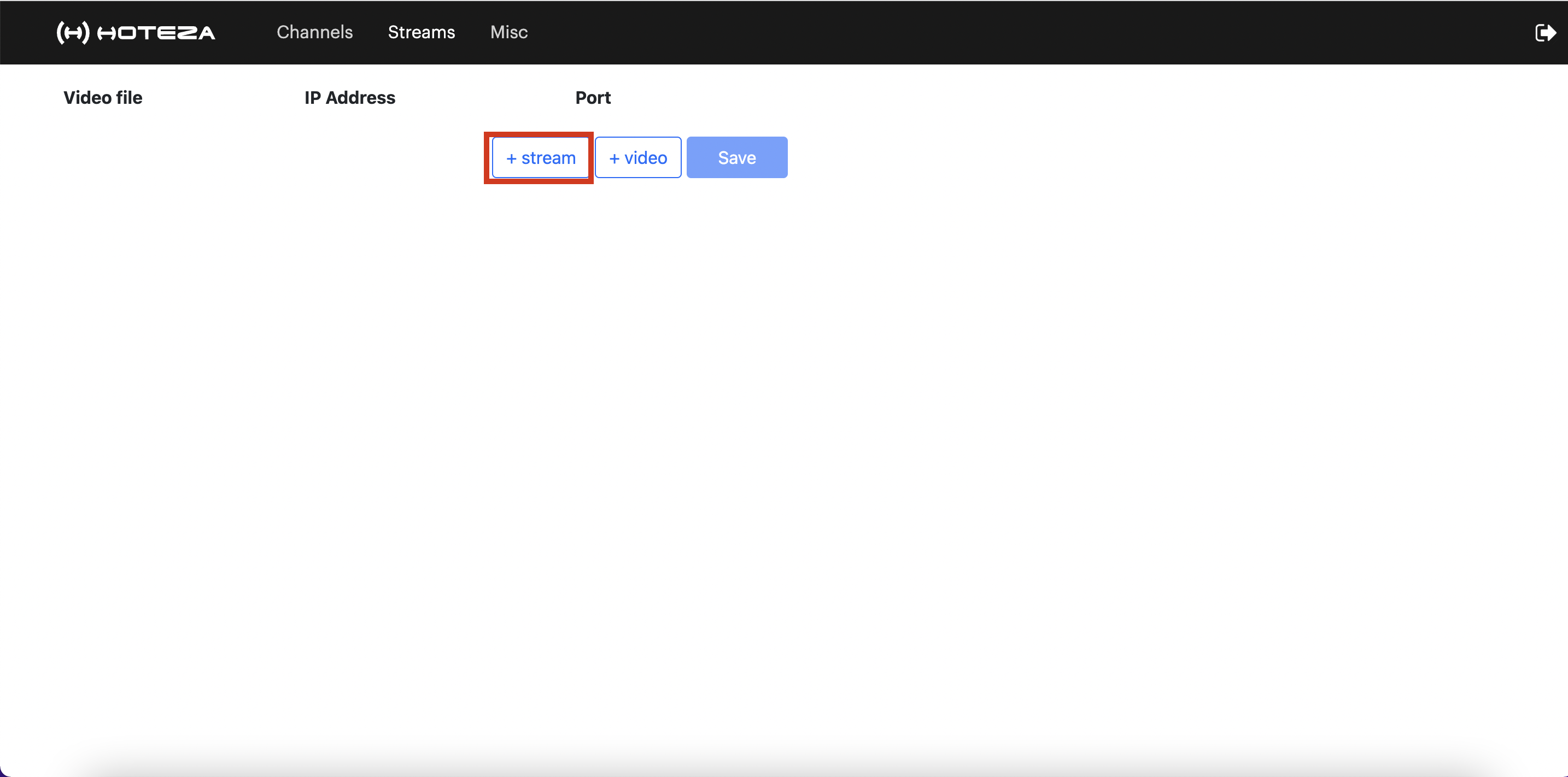Save the streams configuration

(736, 157)
